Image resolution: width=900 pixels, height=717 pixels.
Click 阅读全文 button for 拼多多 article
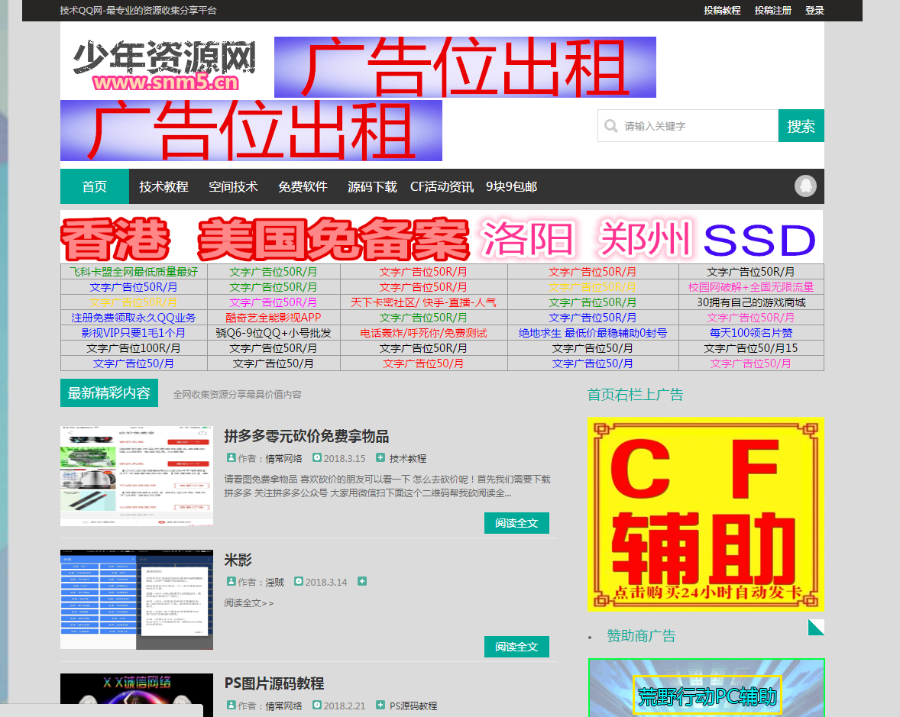click(517, 523)
